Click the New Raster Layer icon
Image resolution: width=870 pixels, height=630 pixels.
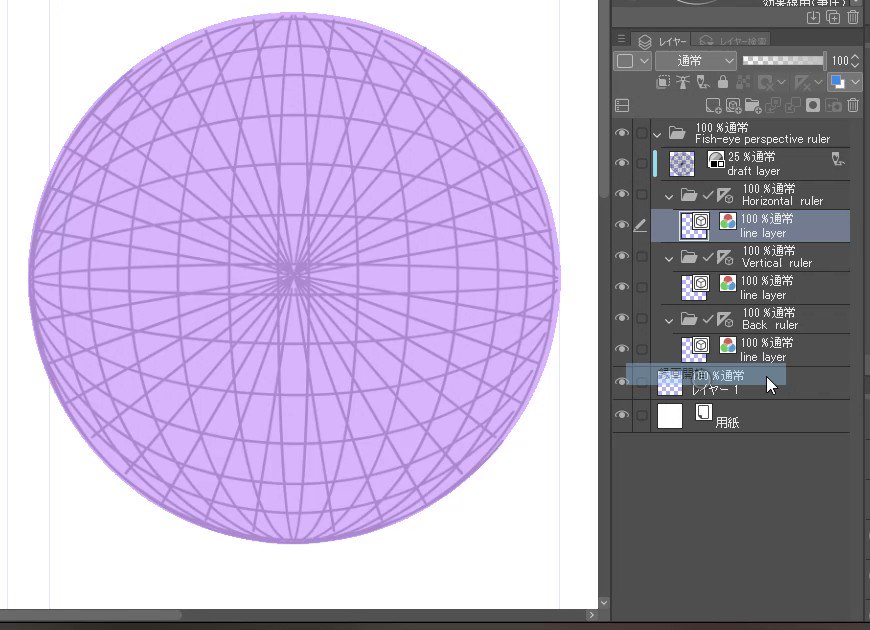tap(713, 105)
